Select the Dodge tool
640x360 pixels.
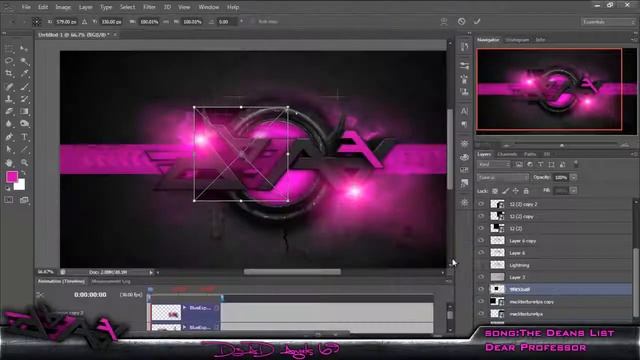24,124
